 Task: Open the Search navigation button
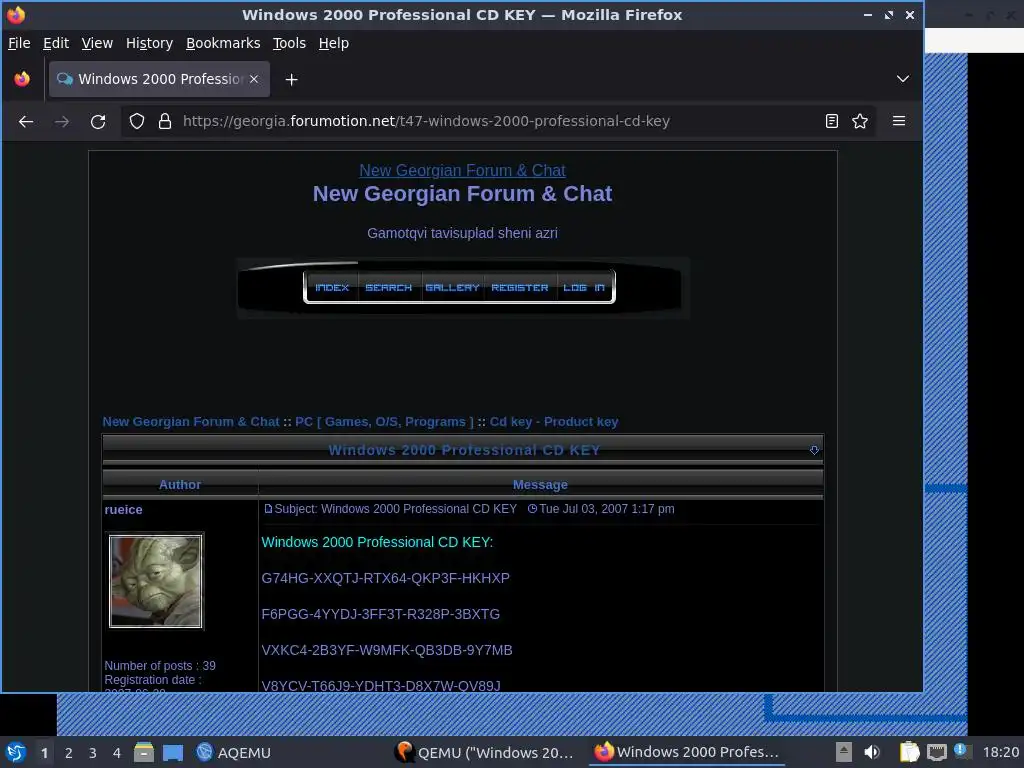(389, 287)
